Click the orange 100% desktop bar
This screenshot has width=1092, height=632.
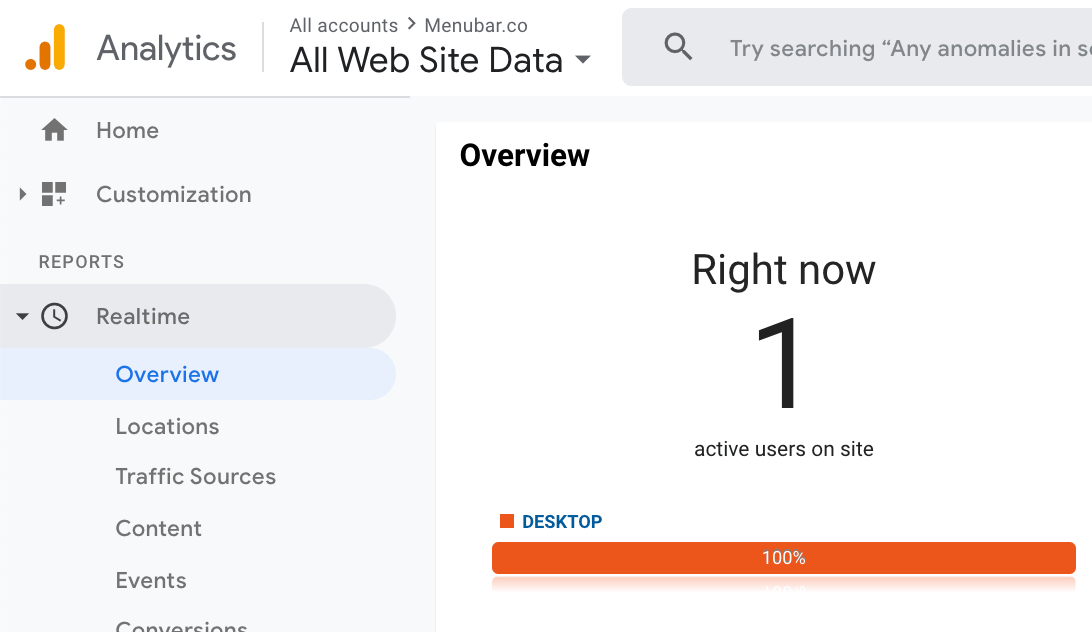pyautogui.click(x=783, y=558)
